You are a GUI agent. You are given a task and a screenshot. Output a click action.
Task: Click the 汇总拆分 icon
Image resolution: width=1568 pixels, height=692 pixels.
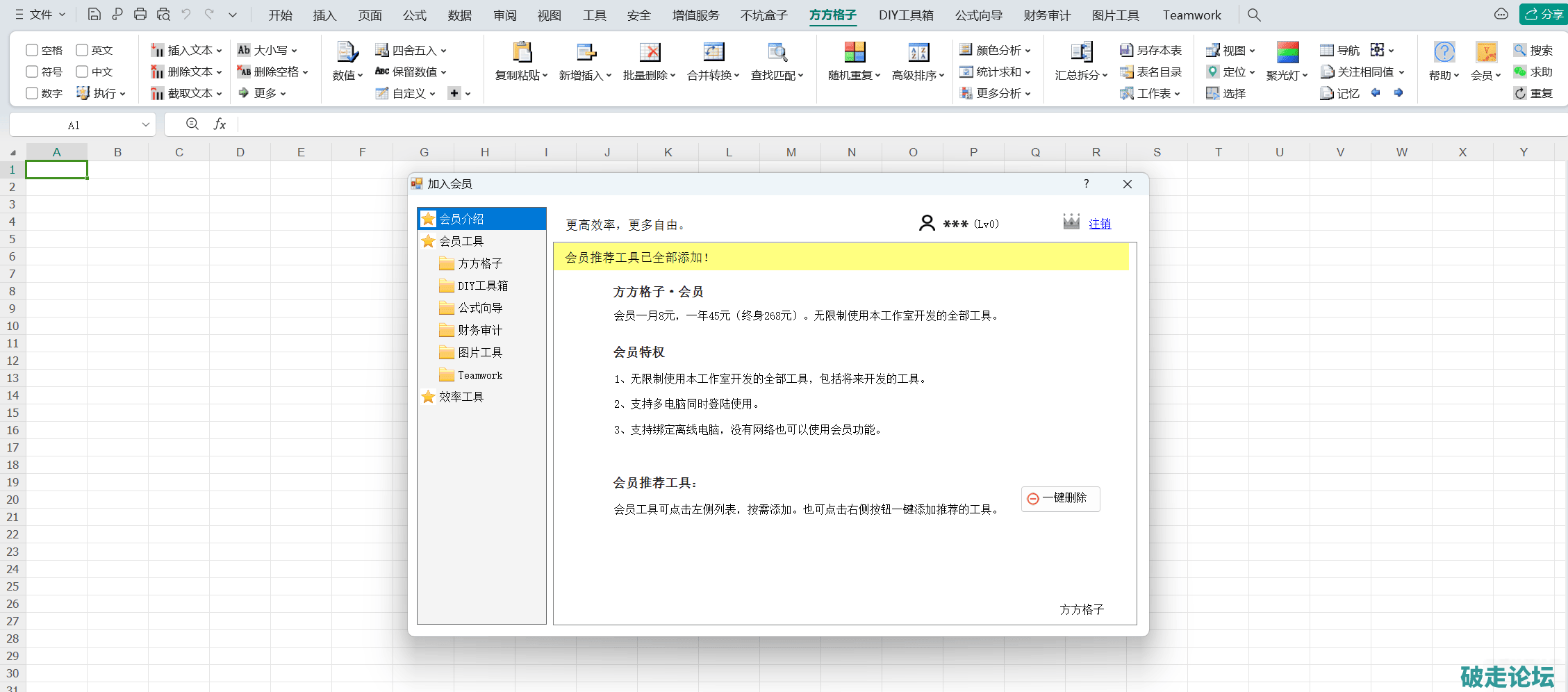click(1081, 52)
